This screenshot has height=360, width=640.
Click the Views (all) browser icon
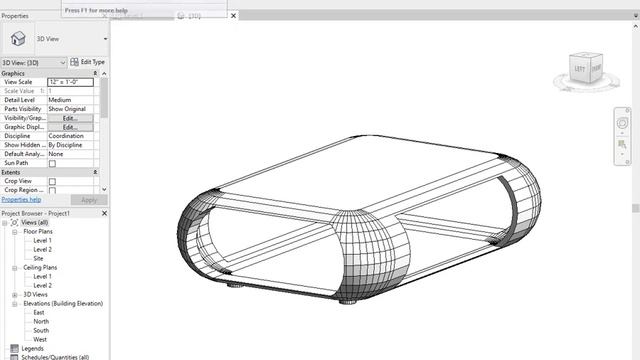point(14,222)
